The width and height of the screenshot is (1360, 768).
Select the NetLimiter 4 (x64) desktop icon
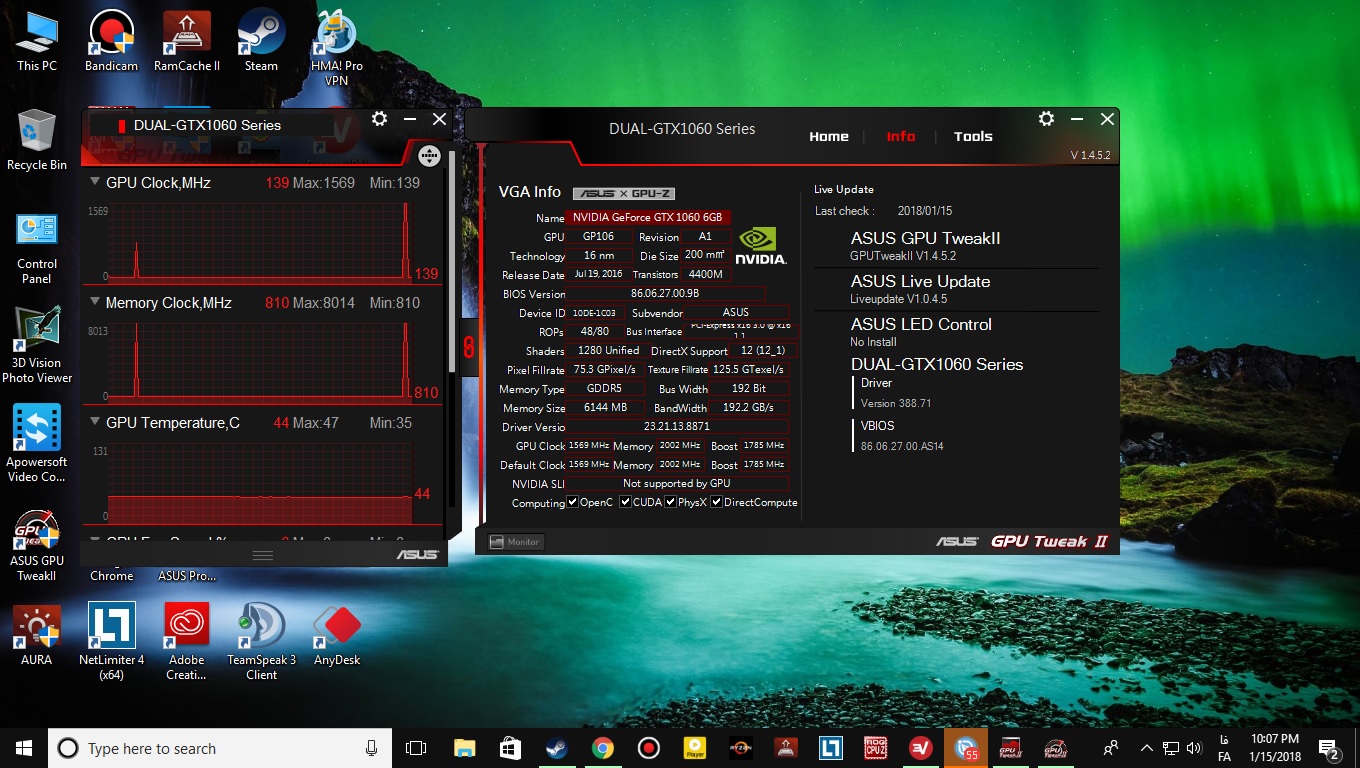coord(111,641)
